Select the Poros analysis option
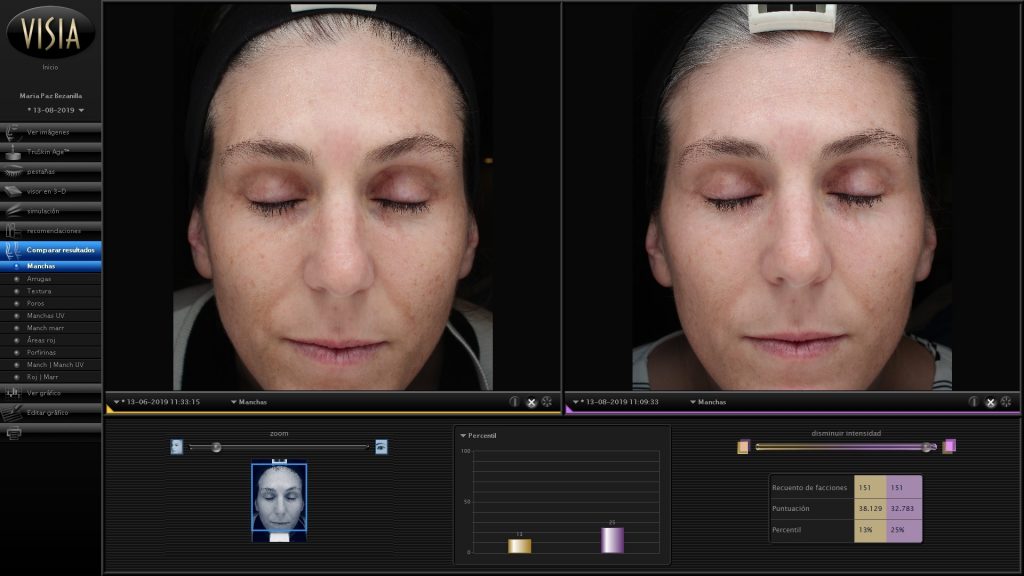The image size is (1024, 576). point(36,303)
